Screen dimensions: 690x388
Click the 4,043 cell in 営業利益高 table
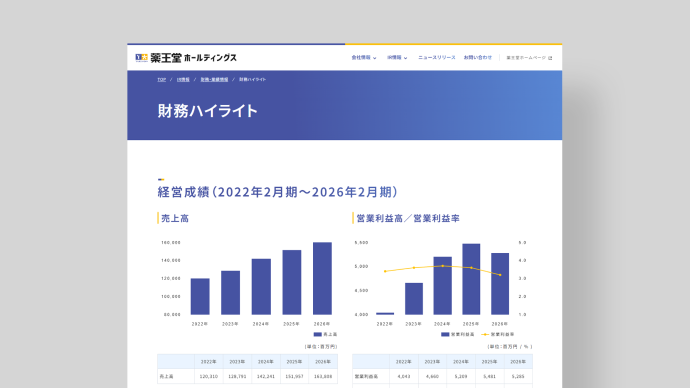tap(404, 377)
